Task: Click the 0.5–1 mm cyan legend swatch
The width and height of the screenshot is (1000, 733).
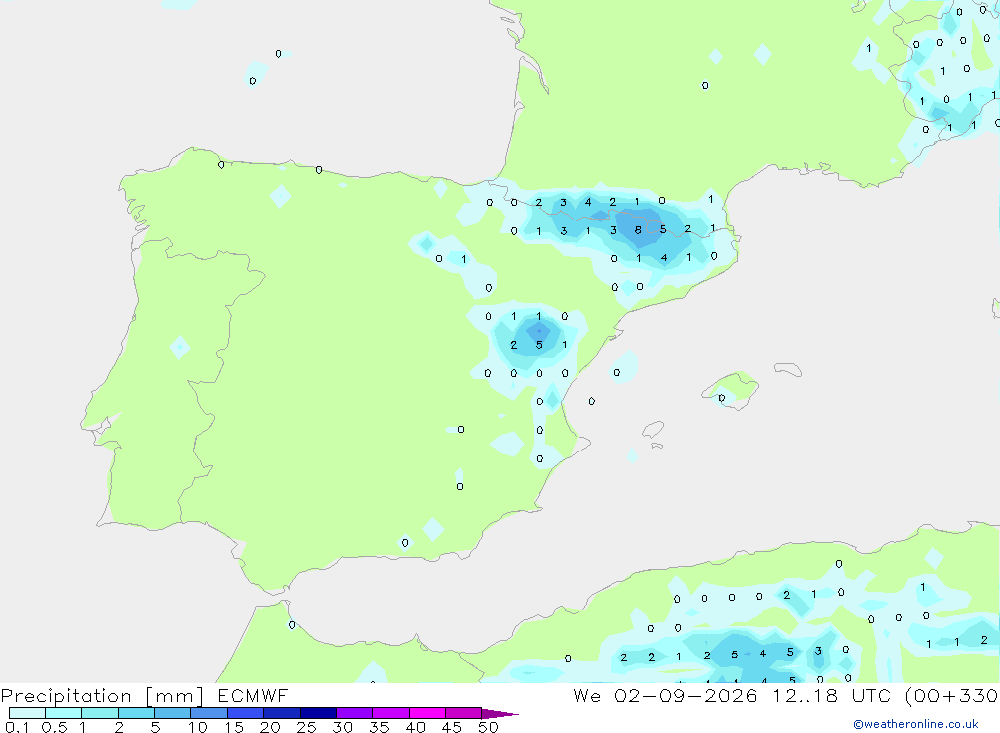Action: 64,713
